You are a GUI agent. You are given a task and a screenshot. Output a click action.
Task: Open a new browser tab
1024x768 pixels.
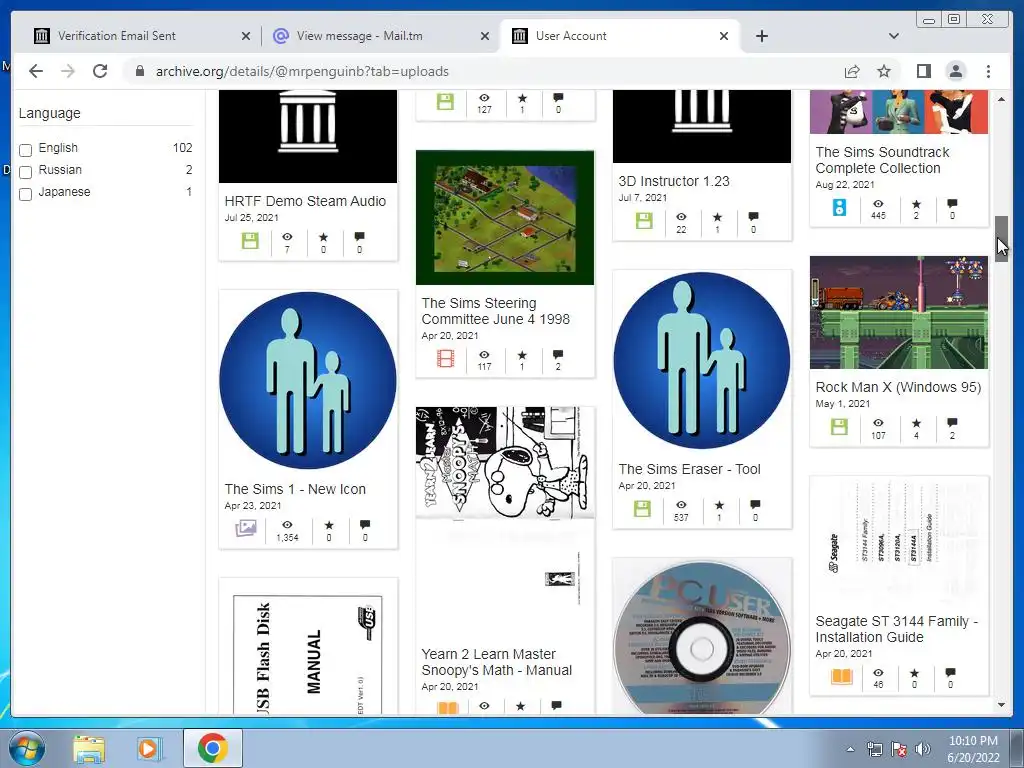(x=761, y=36)
